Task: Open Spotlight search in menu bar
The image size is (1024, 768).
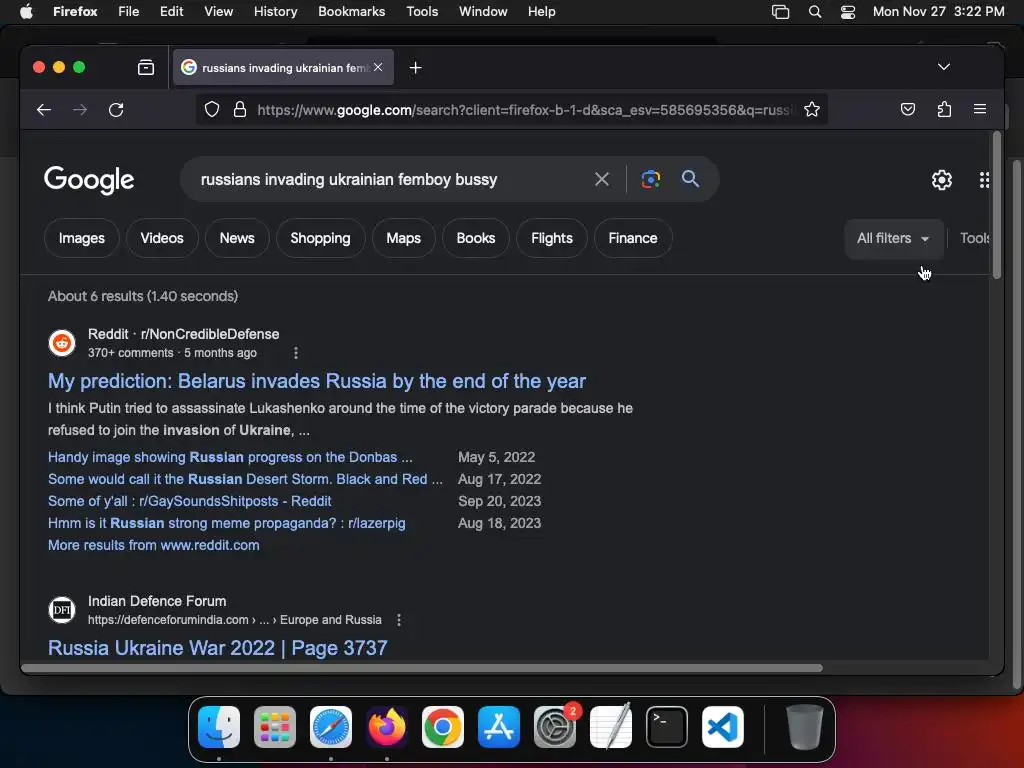Action: (x=814, y=12)
